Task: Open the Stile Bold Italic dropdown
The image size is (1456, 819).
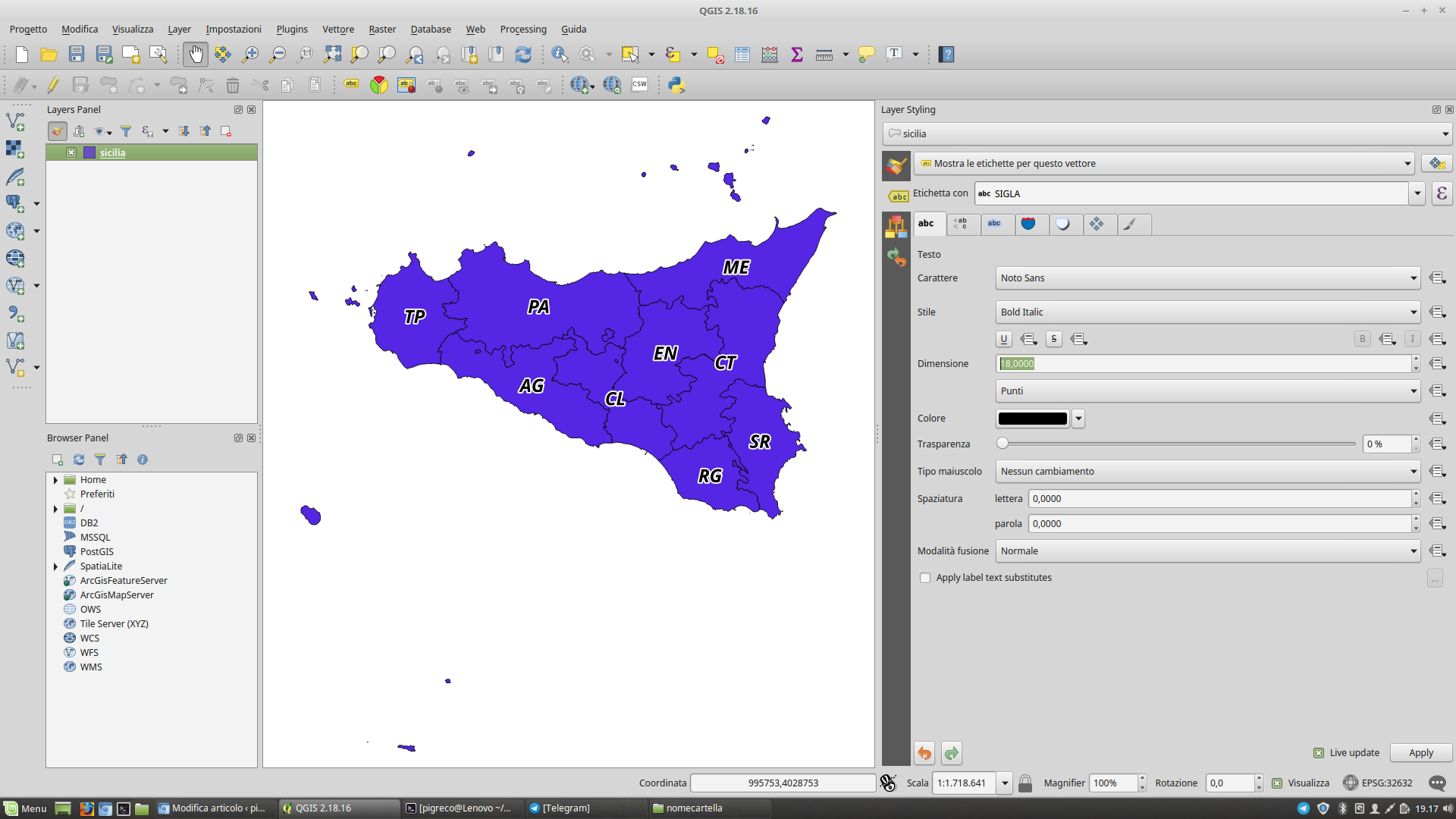Action: [1207, 312]
